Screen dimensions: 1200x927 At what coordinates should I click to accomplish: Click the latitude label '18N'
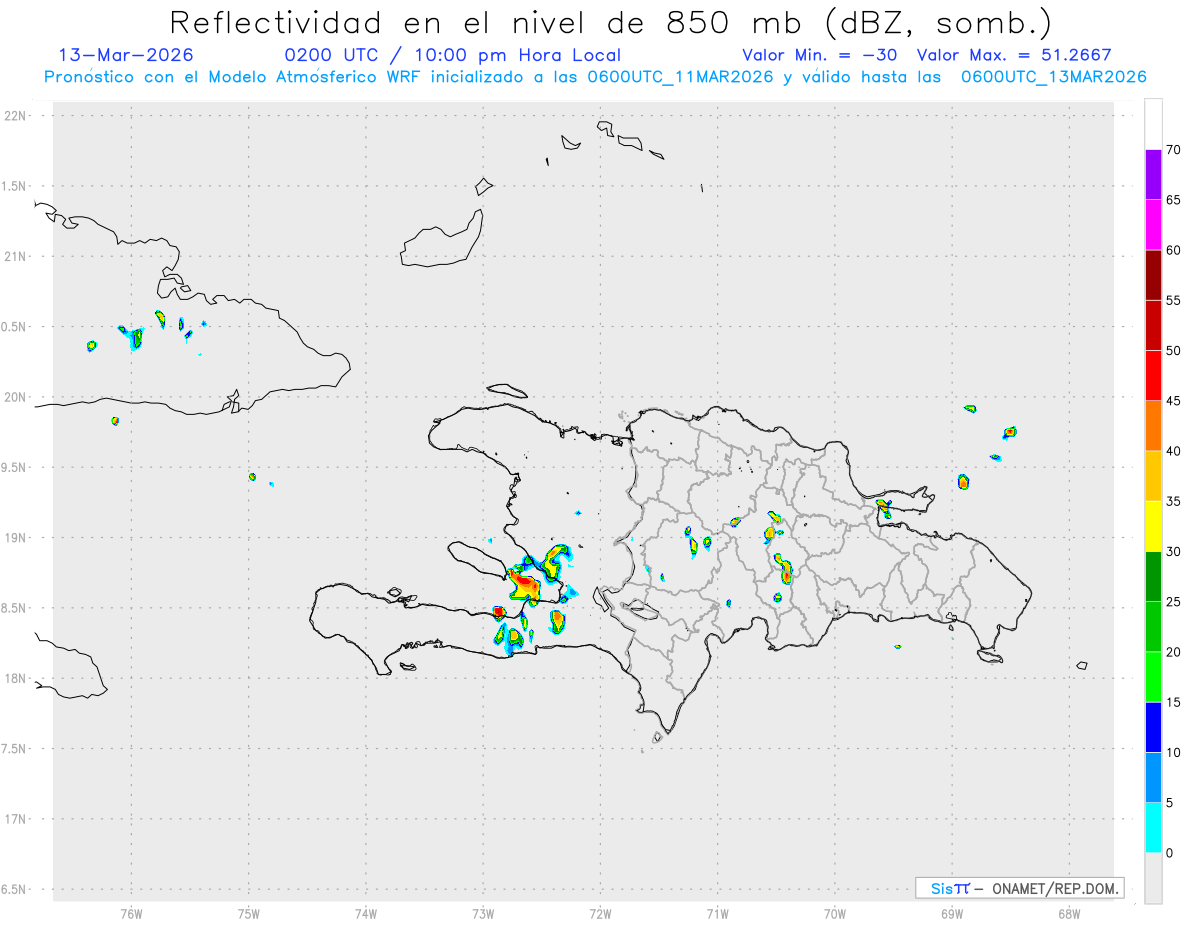tap(17, 678)
